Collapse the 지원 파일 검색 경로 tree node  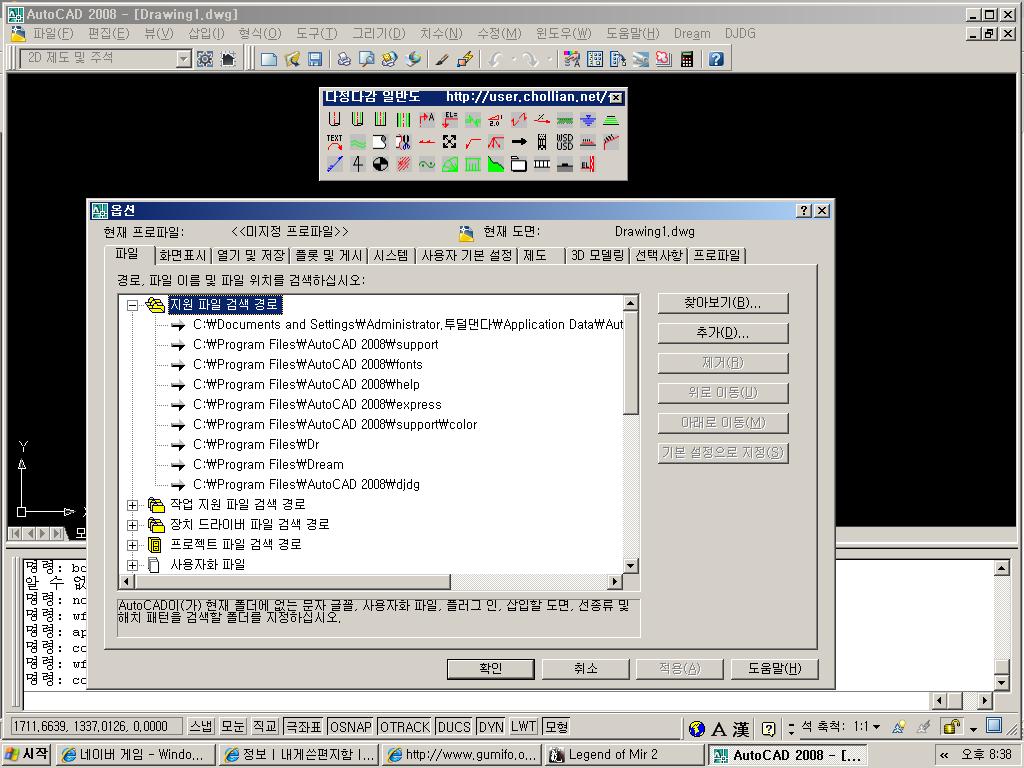133,305
